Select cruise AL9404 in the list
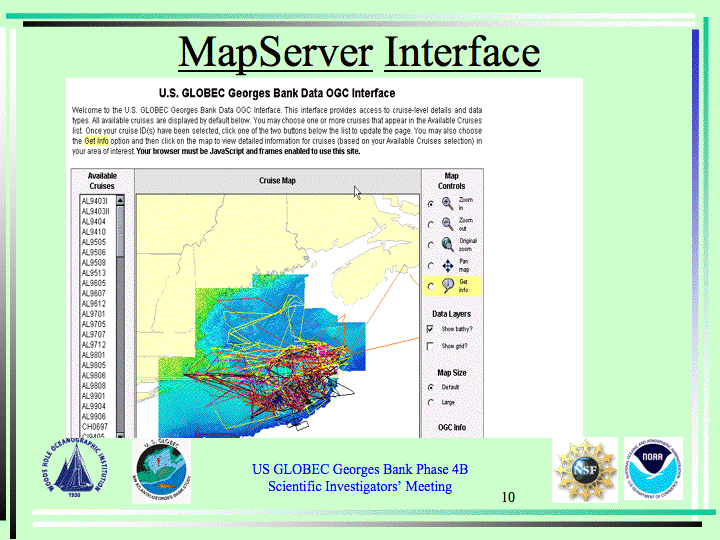The image size is (720, 540). tap(94, 221)
